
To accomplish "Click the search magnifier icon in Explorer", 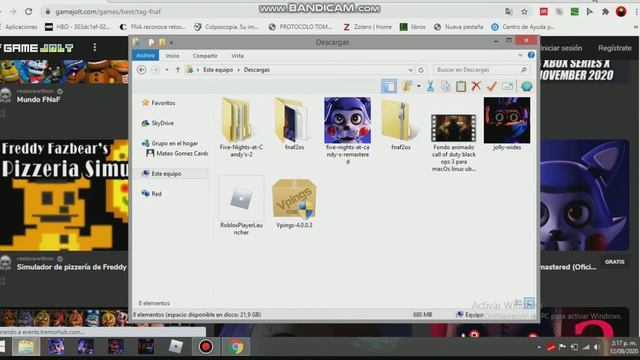I will 524,70.
